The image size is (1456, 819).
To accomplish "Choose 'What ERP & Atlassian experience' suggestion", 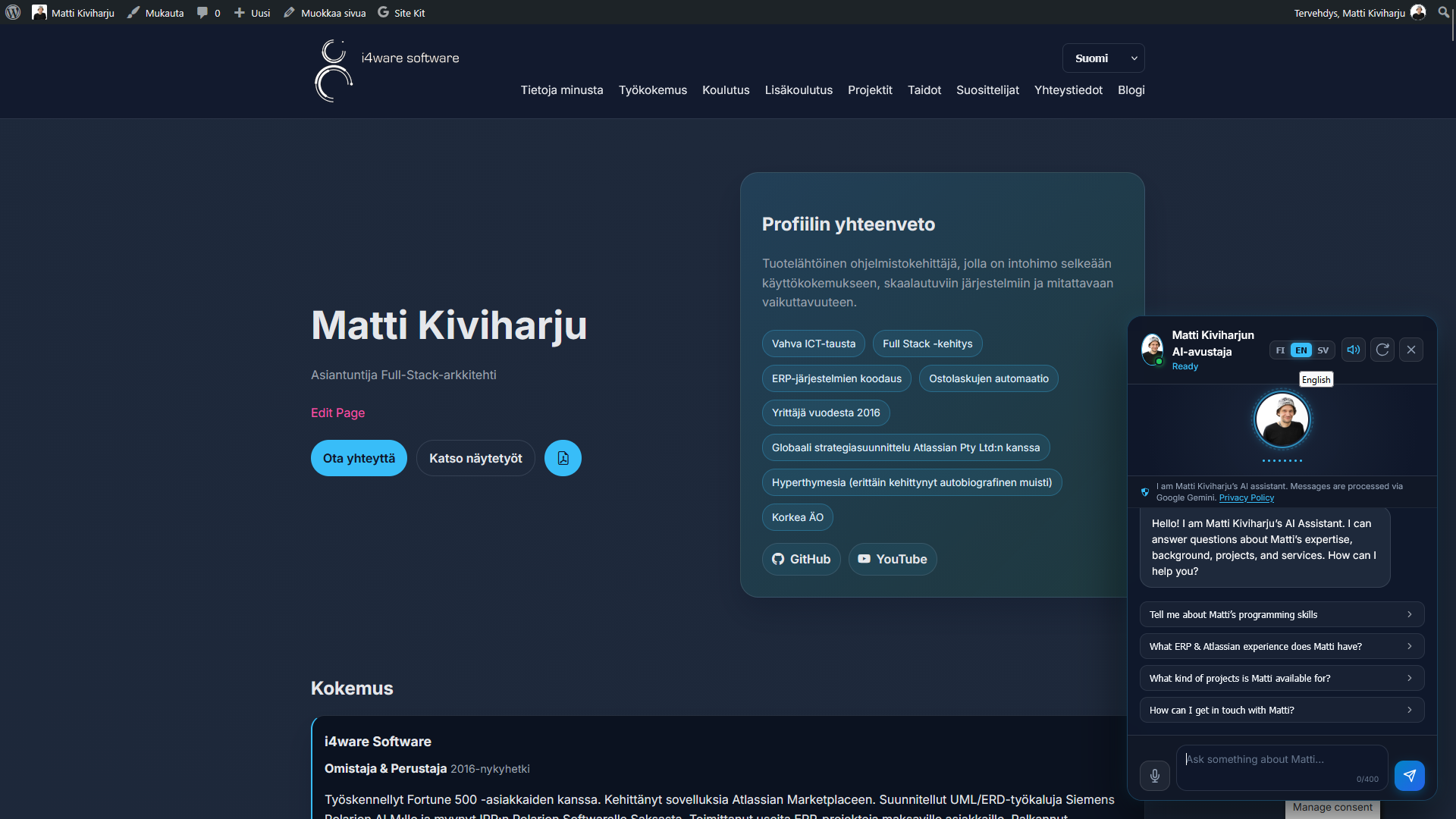I will (x=1282, y=646).
